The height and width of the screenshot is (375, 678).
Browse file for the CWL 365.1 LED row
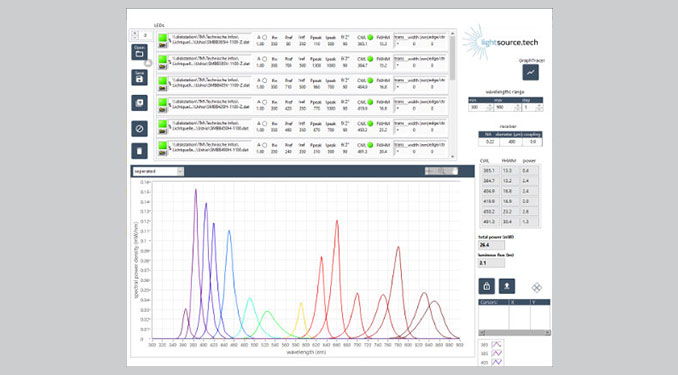(x=162, y=45)
